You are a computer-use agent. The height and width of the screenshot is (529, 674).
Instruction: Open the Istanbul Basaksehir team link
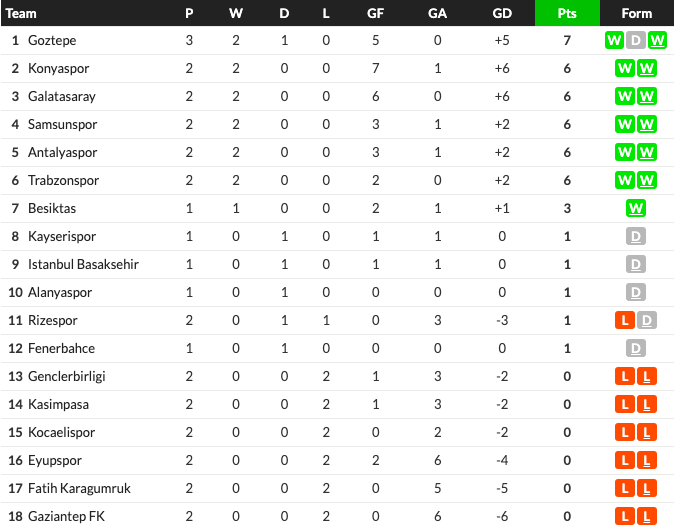(83, 264)
